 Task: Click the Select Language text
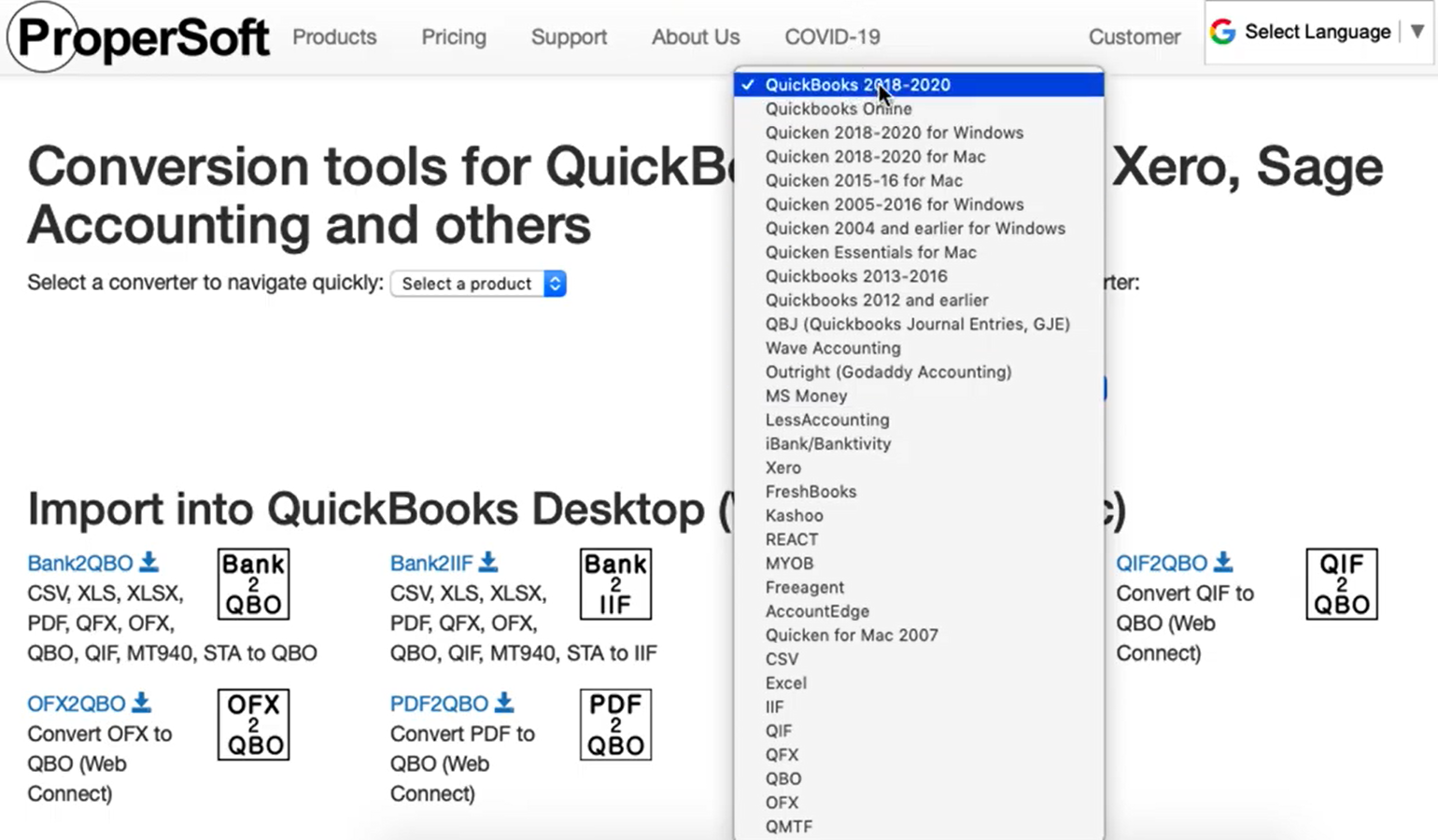coord(1318,32)
